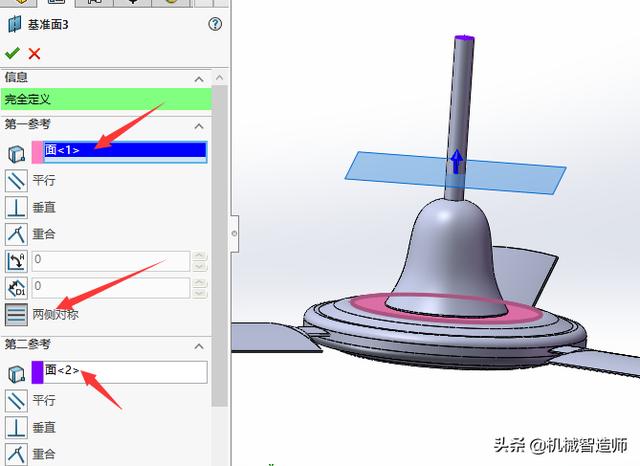
Task: Click the 基准面3 plane feature icon
Action: point(15,24)
